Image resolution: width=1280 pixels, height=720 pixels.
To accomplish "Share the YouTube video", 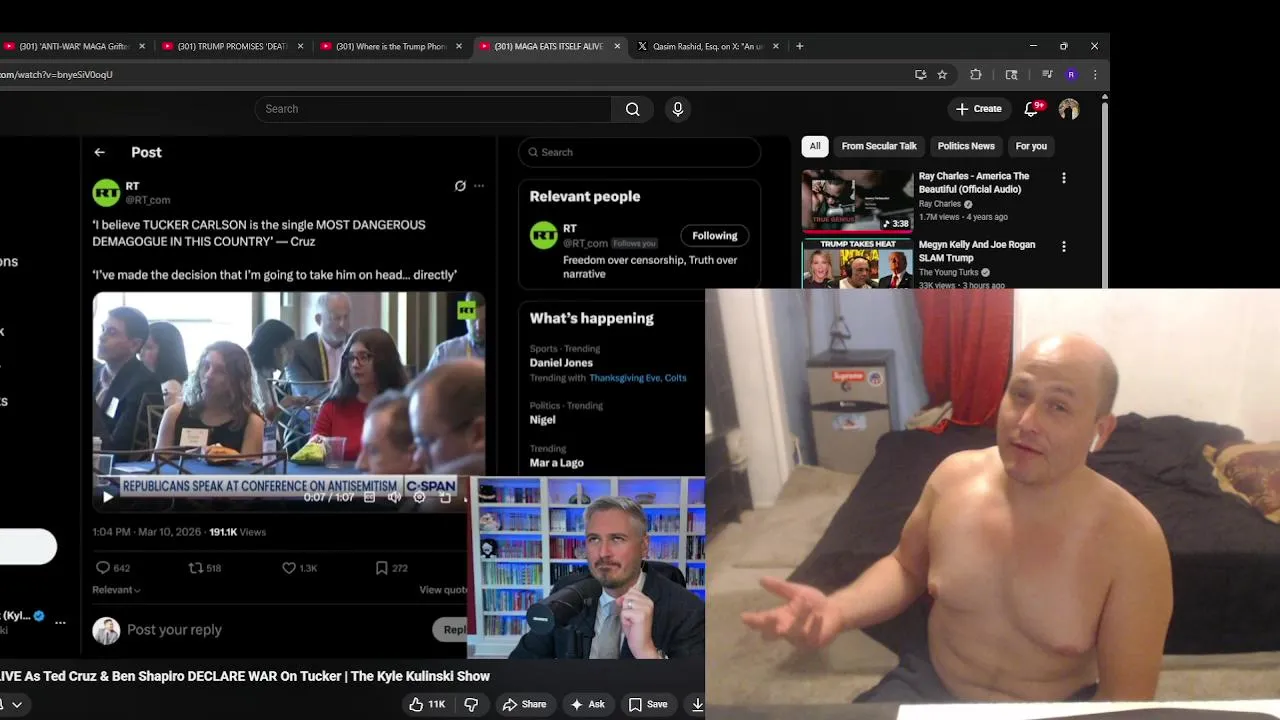I will tap(524, 704).
